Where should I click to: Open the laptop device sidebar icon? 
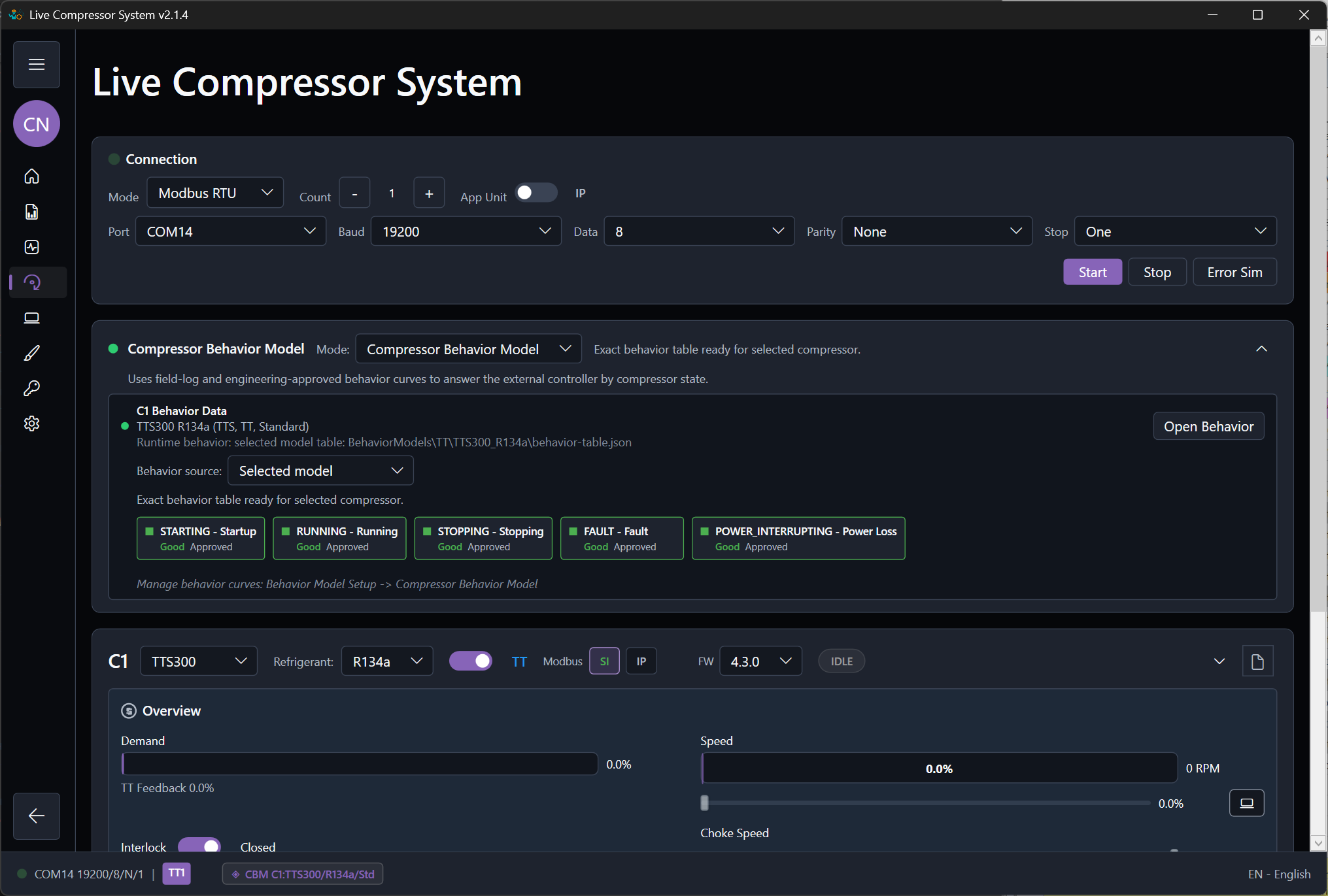point(32,318)
